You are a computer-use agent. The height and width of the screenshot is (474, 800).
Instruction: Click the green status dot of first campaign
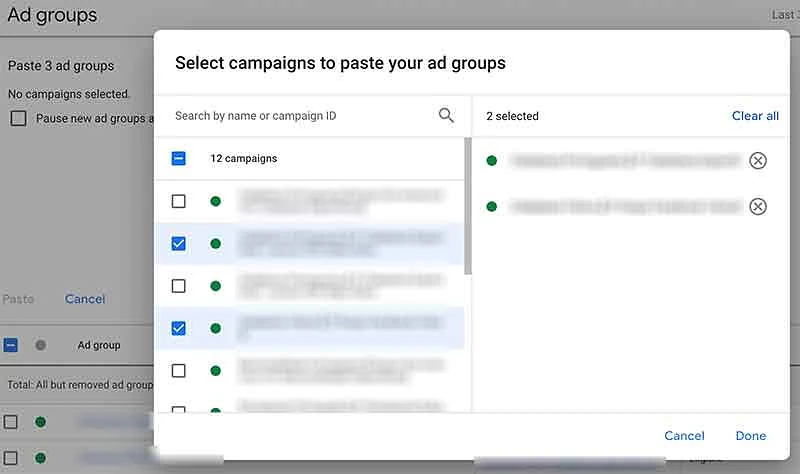[215, 201]
